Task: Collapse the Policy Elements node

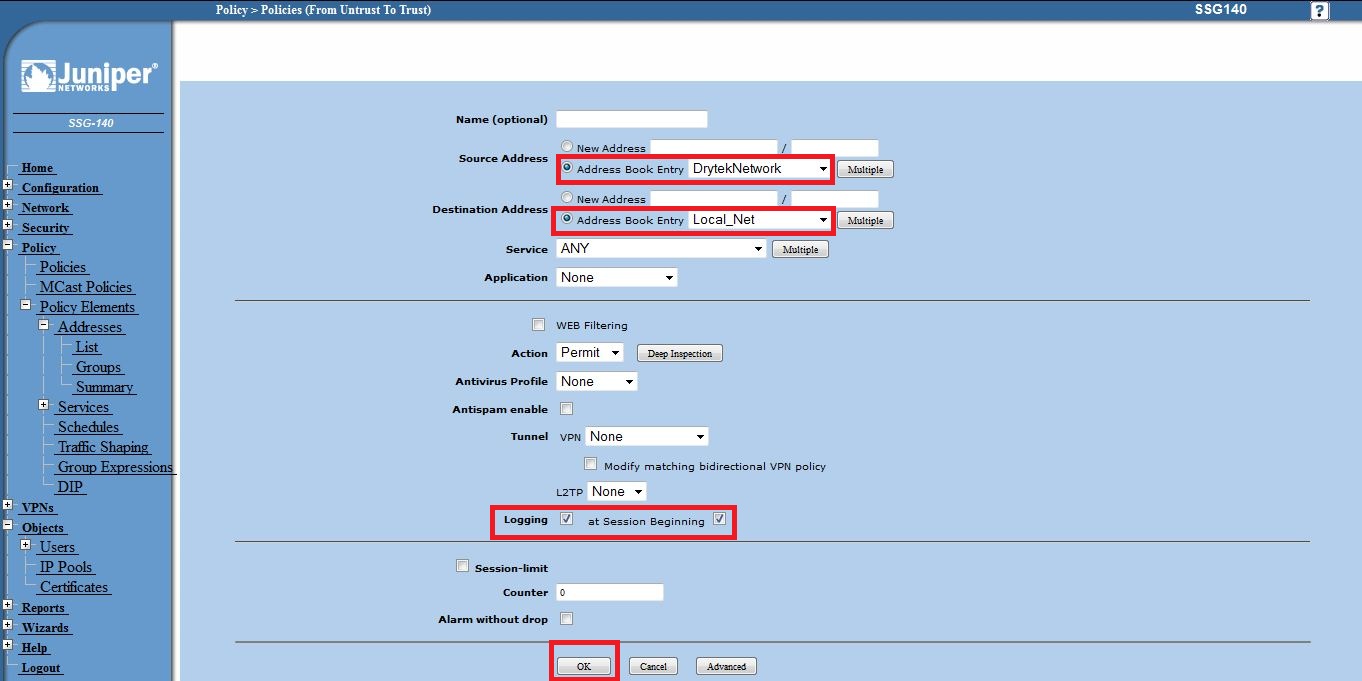Action: tap(26, 305)
